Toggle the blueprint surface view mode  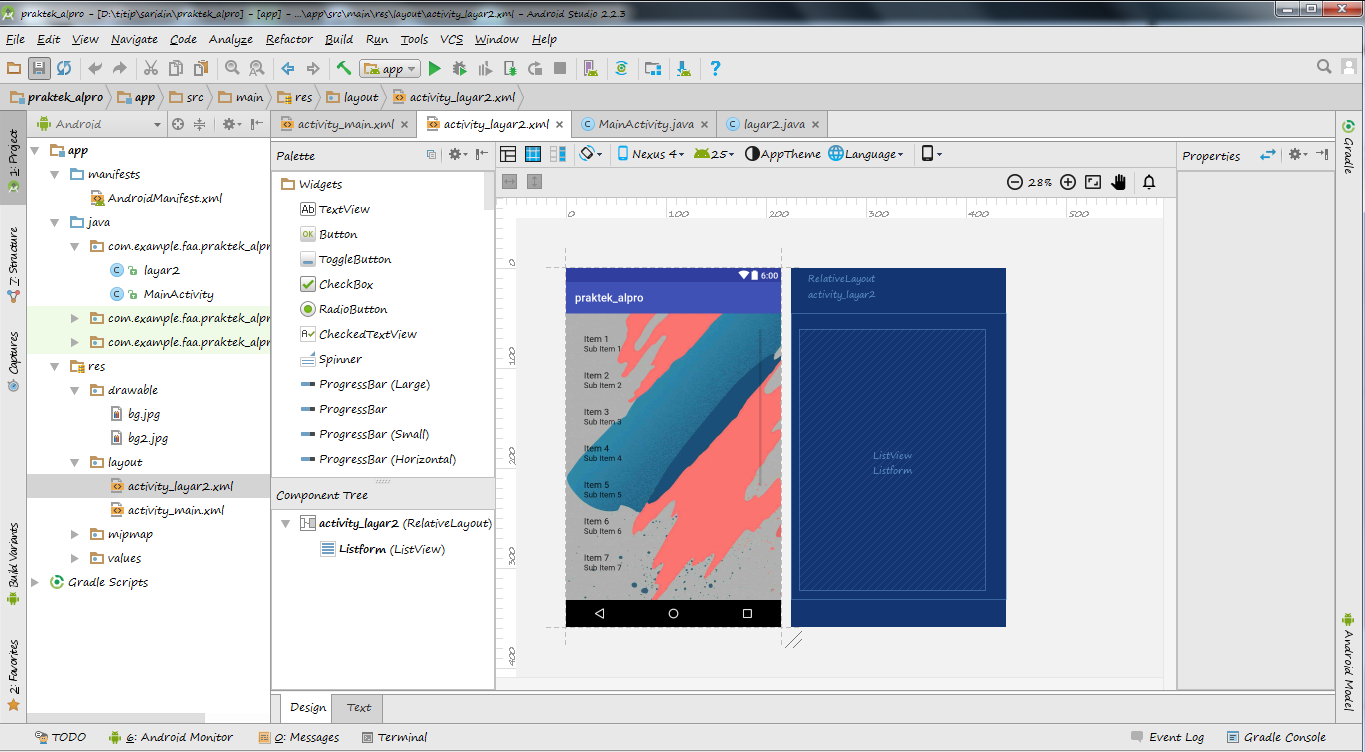tap(531, 153)
